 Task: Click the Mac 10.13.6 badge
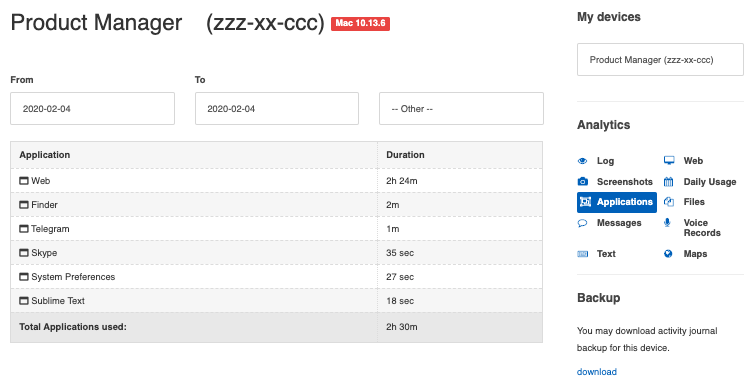pyautogui.click(x=360, y=23)
